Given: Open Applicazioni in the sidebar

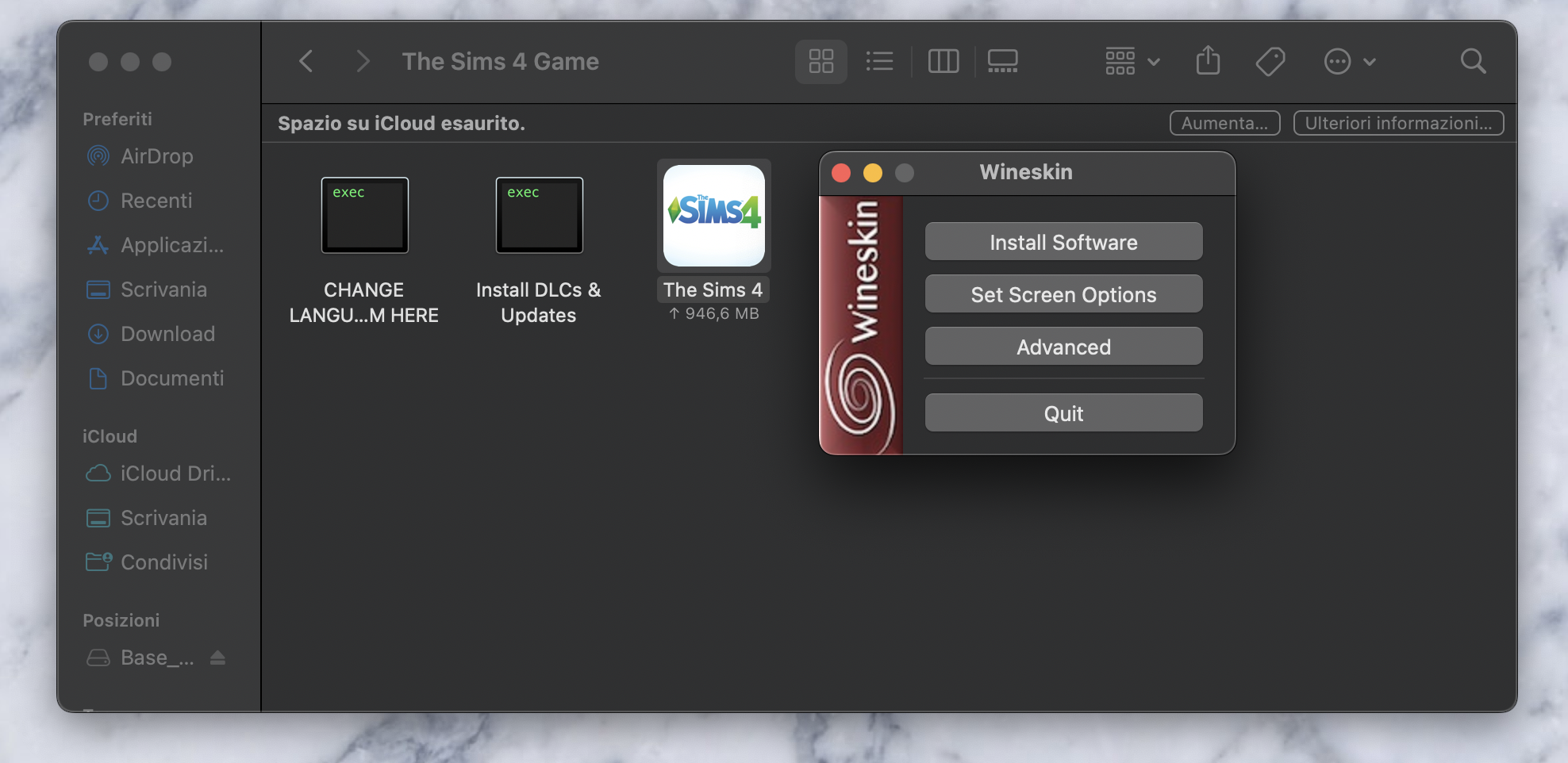Looking at the screenshot, I should pos(171,245).
